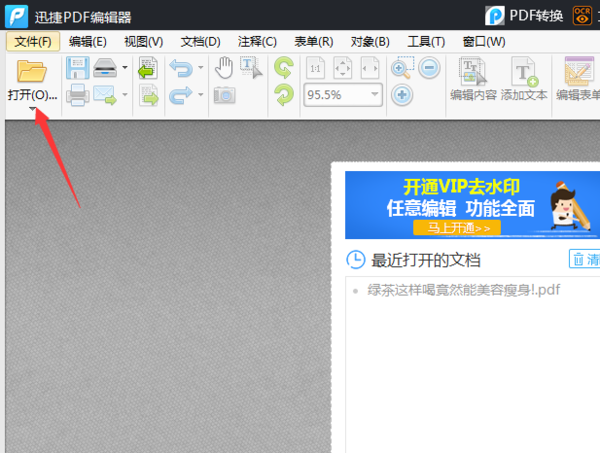The width and height of the screenshot is (600, 453).
Task: Click the clear recent documents trash button
Action: 584,259
